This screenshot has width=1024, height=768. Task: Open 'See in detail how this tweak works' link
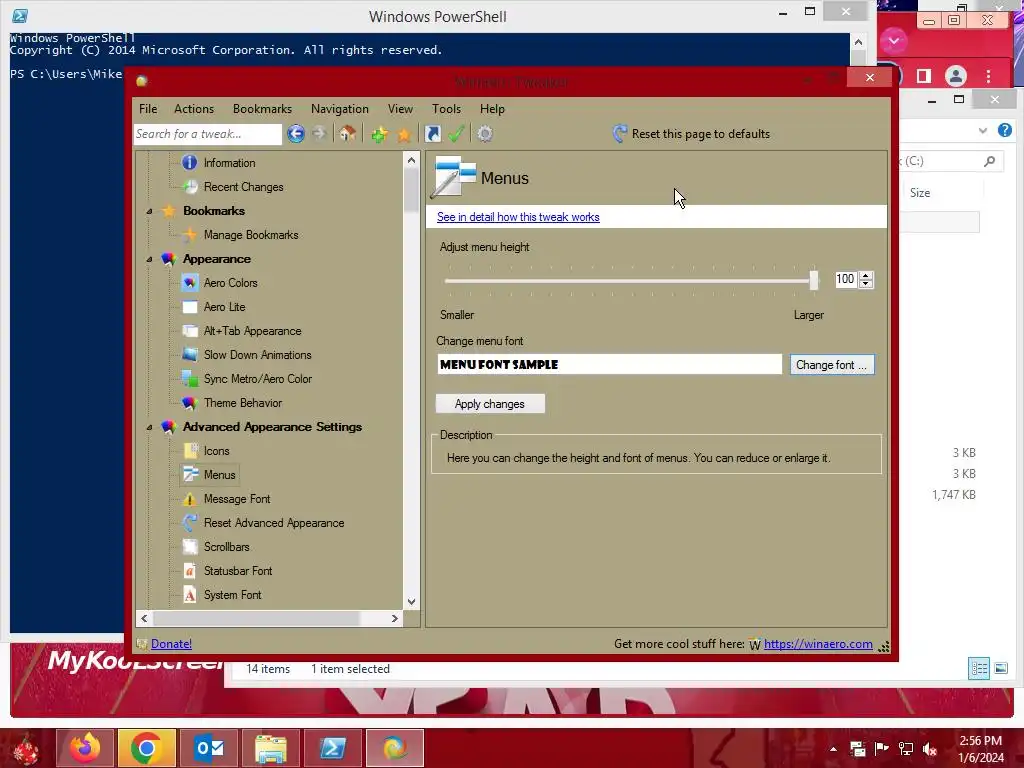(518, 217)
